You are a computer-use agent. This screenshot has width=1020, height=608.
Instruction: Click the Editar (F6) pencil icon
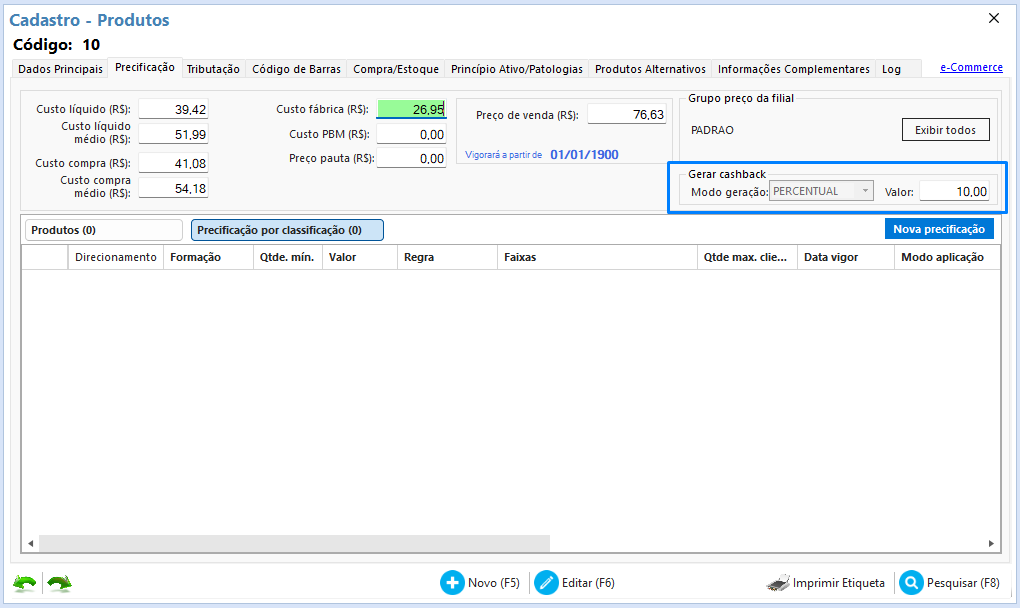(546, 583)
